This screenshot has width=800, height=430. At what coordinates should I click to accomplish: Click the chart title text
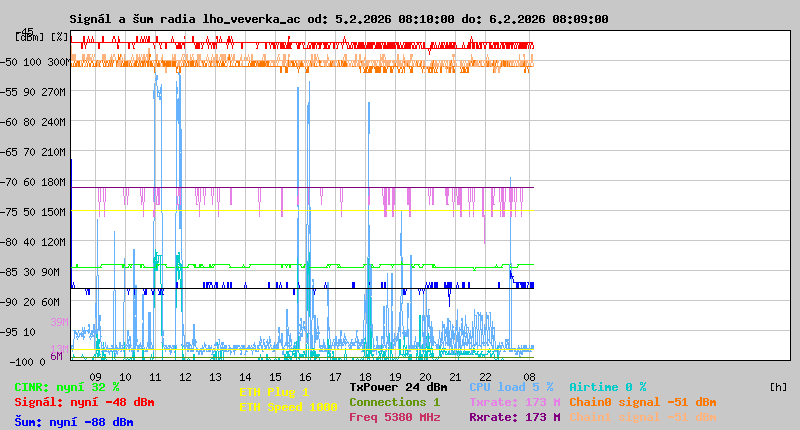[338, 19]
